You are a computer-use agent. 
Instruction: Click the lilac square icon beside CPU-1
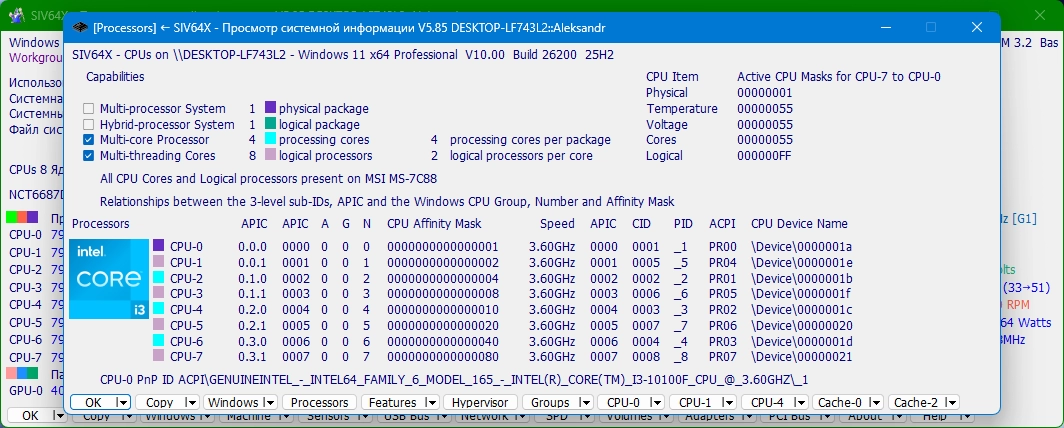click(159, 262)
